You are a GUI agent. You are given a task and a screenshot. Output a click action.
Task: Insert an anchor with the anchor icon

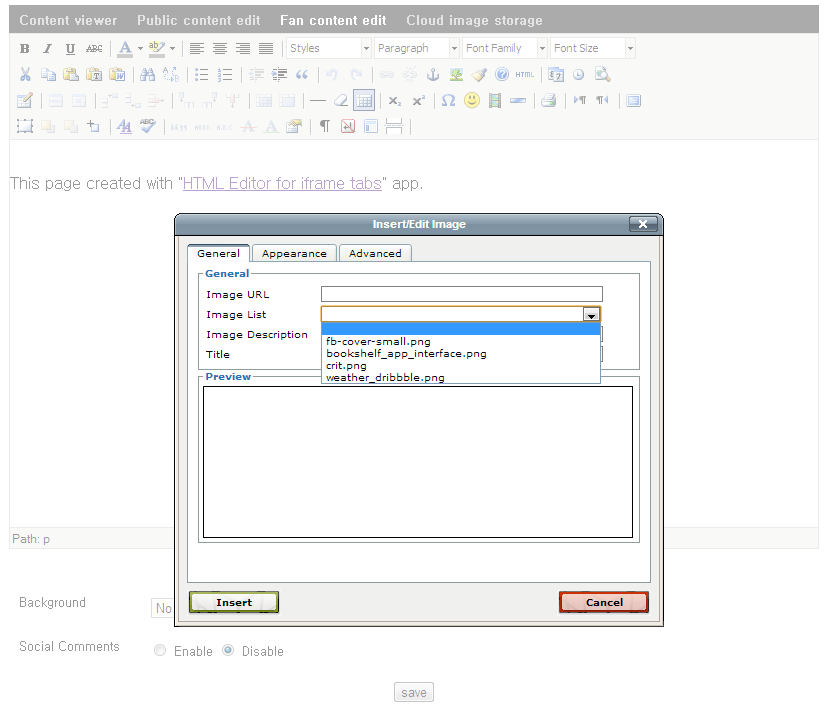[x=433, y=75]
